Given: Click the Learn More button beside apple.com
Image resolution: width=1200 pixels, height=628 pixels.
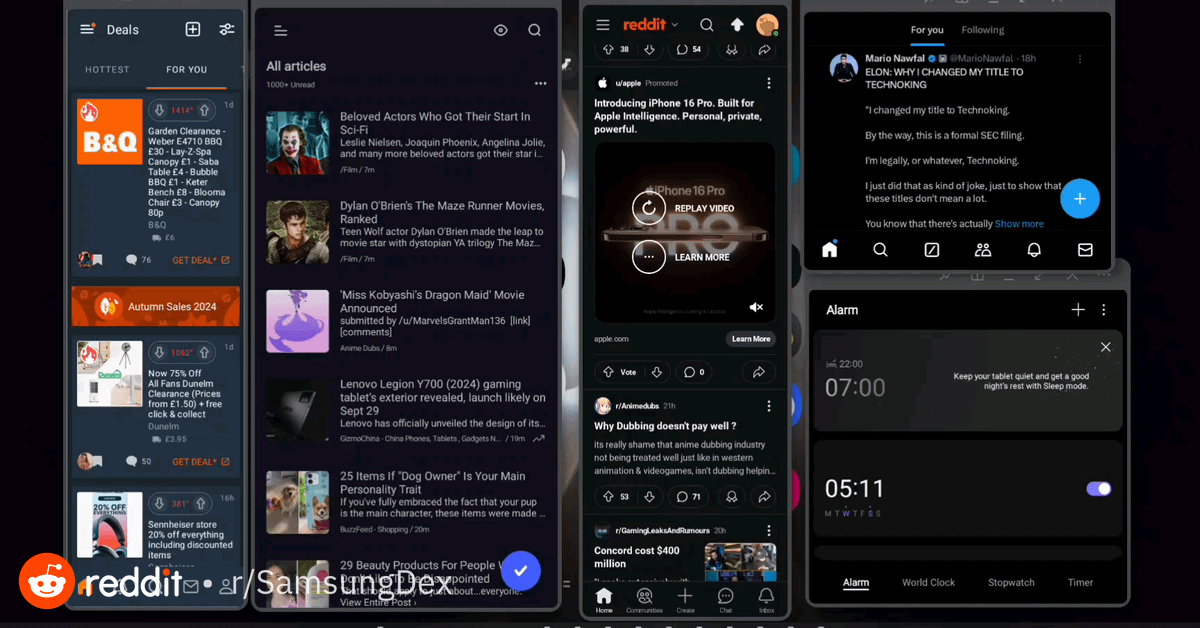Looking at the screenshot, I should (751, 339).
